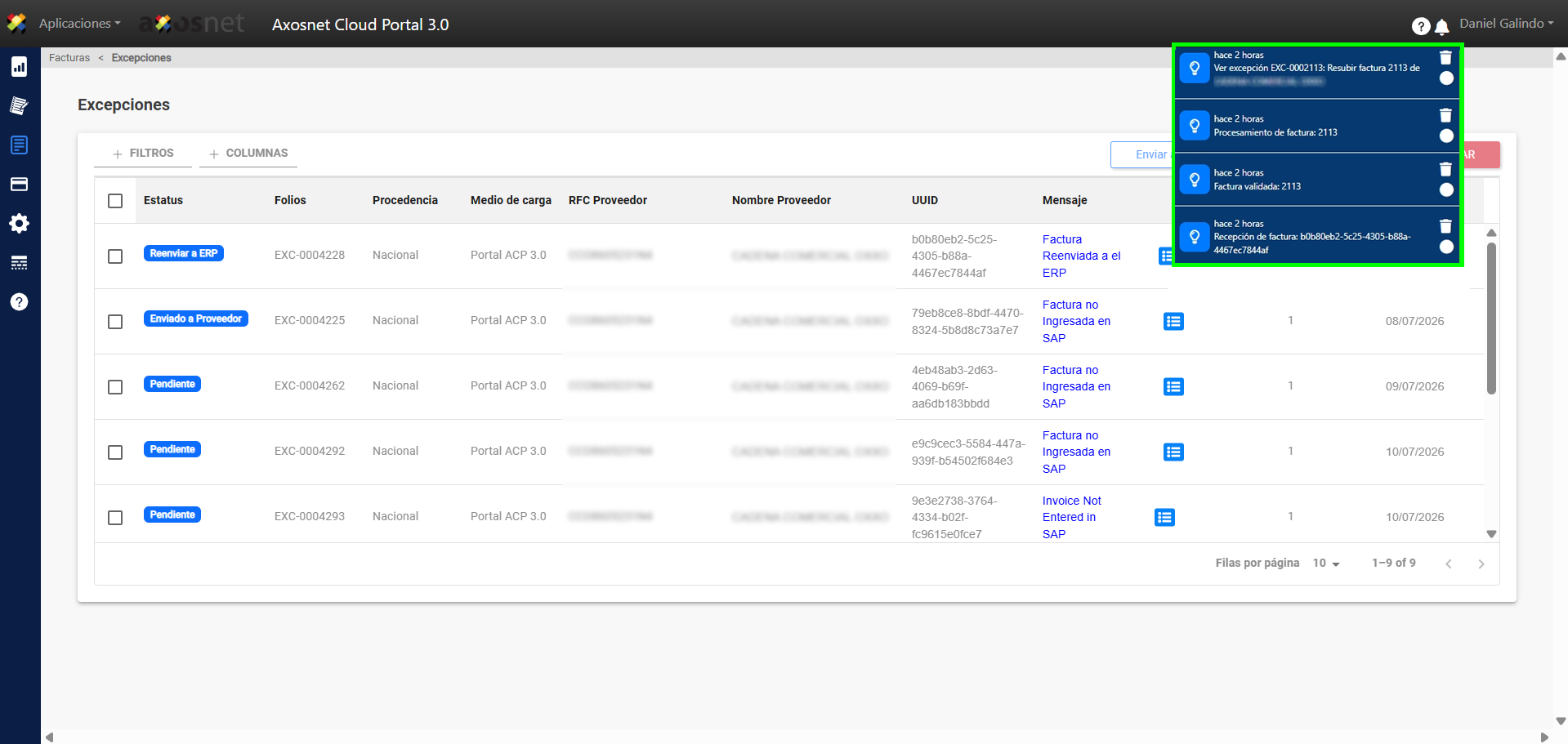
Task: Open lightbulb icon of Procesamiento de factura notification
Action: [1195, 126]
